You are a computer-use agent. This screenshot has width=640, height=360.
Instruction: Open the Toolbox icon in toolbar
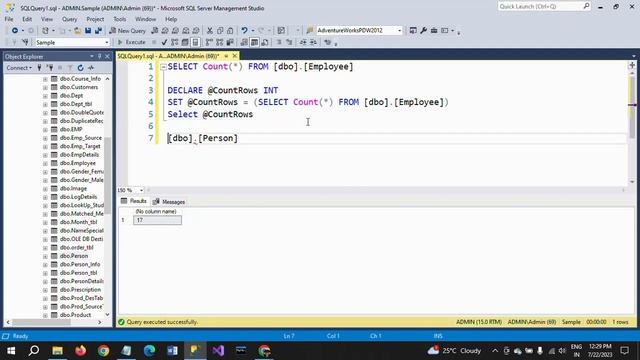[434, 31]
